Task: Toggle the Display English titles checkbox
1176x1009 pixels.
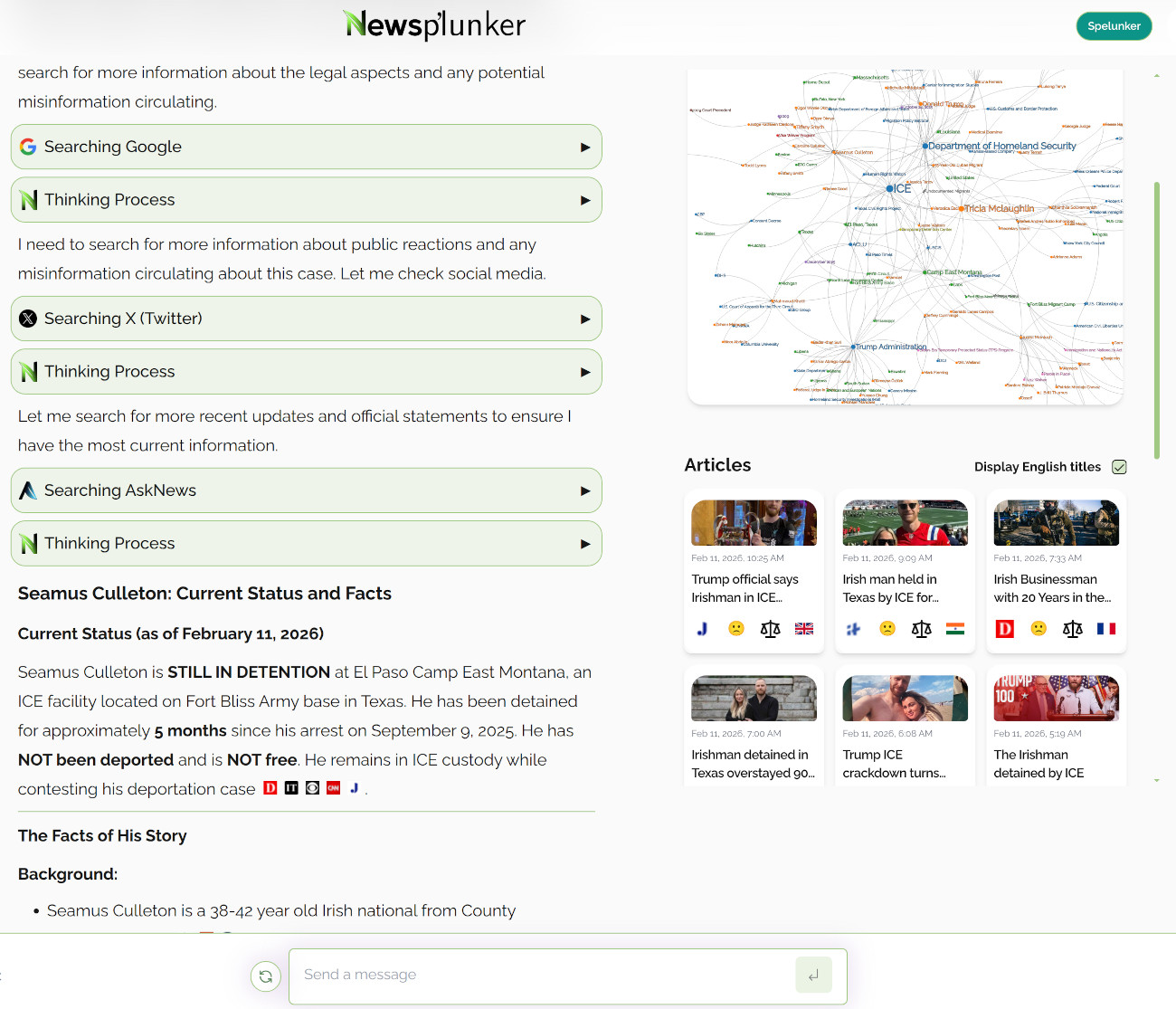Action: (x=1119, y=467)
